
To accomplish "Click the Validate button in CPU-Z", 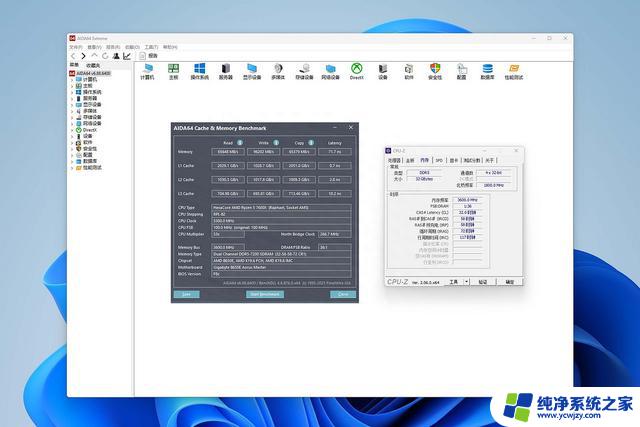I will pos(483,282).
